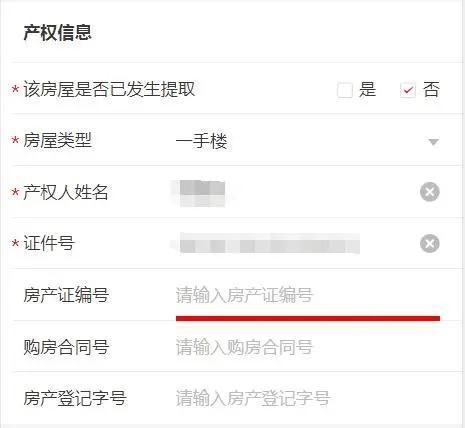Focus the 房产证编号 input field
This screenshot has width=465, height=428.
308,295
